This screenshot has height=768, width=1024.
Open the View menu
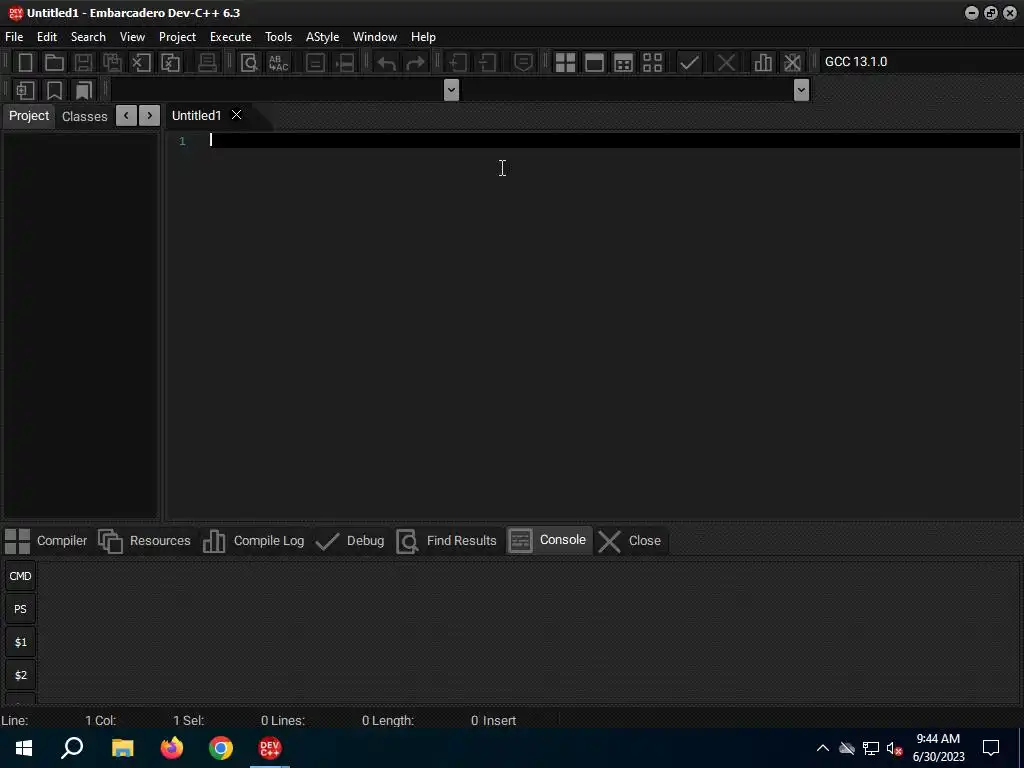(x=132, y=37)
